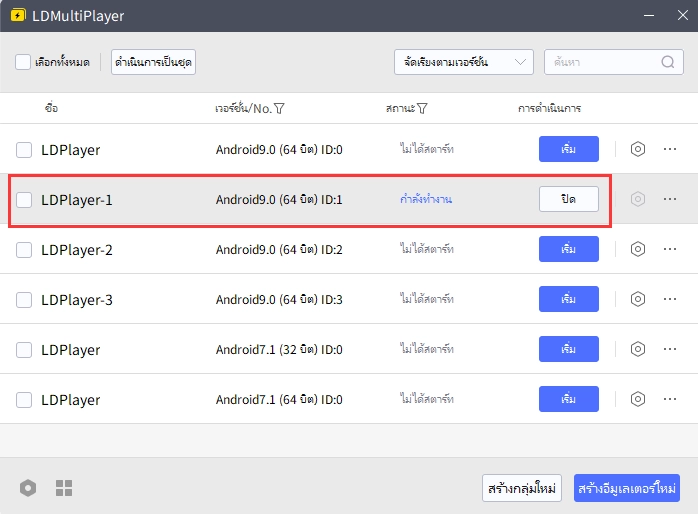Open three-dots more menu in LDPlayer-2 row

pyautogui.click(x=670, y=249)
